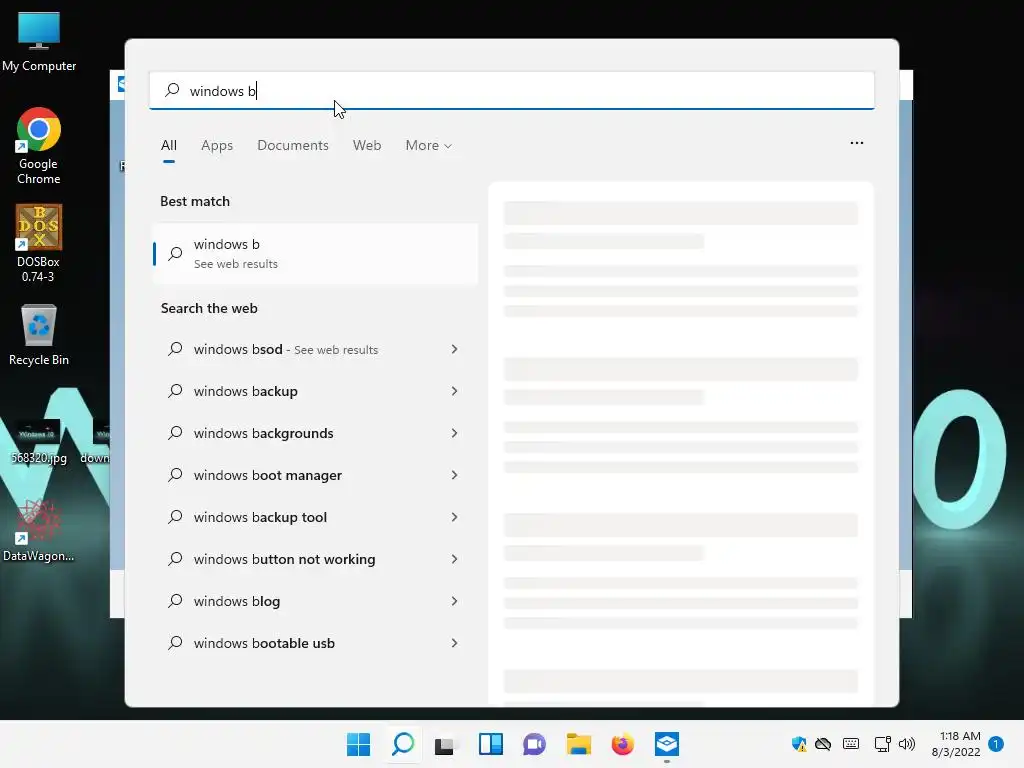1024x768 pixels.
Task: Expand arrow beside 'windows bsod'
Action: pyautogui.click(x=455, y=349)
